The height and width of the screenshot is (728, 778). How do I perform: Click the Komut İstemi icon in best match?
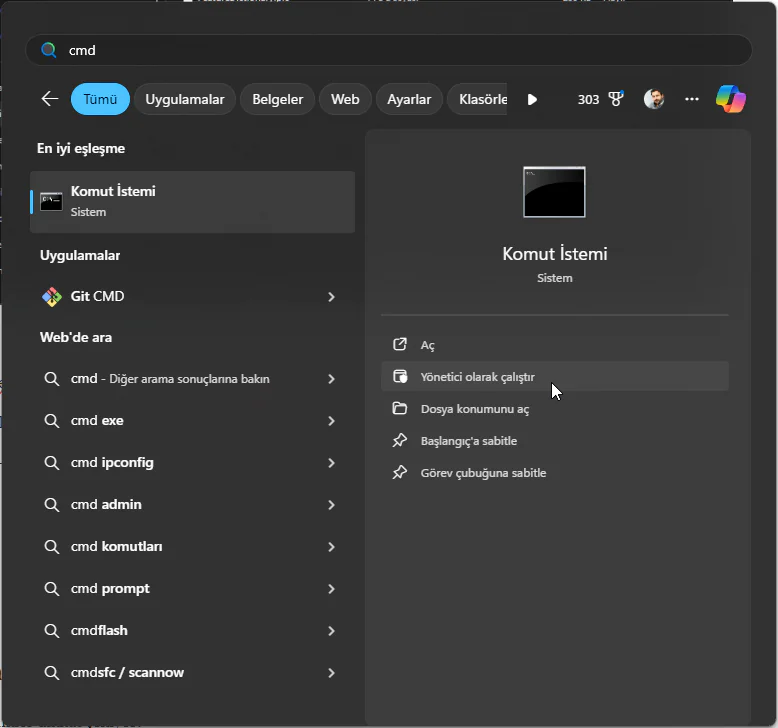[51, 201]
